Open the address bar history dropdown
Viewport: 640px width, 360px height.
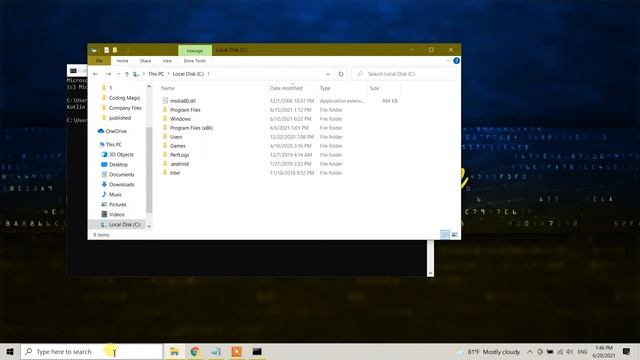pyautogui.click(x=328, y=74)
